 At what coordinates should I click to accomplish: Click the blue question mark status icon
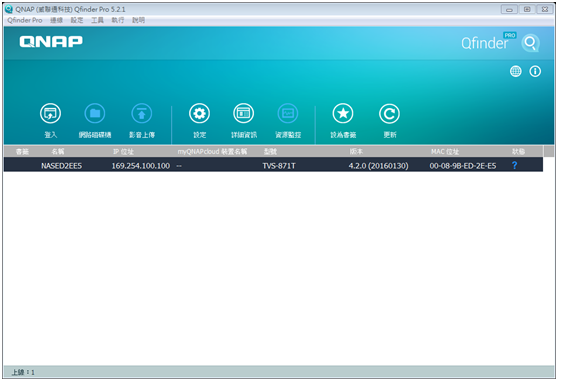pos(515,165)
